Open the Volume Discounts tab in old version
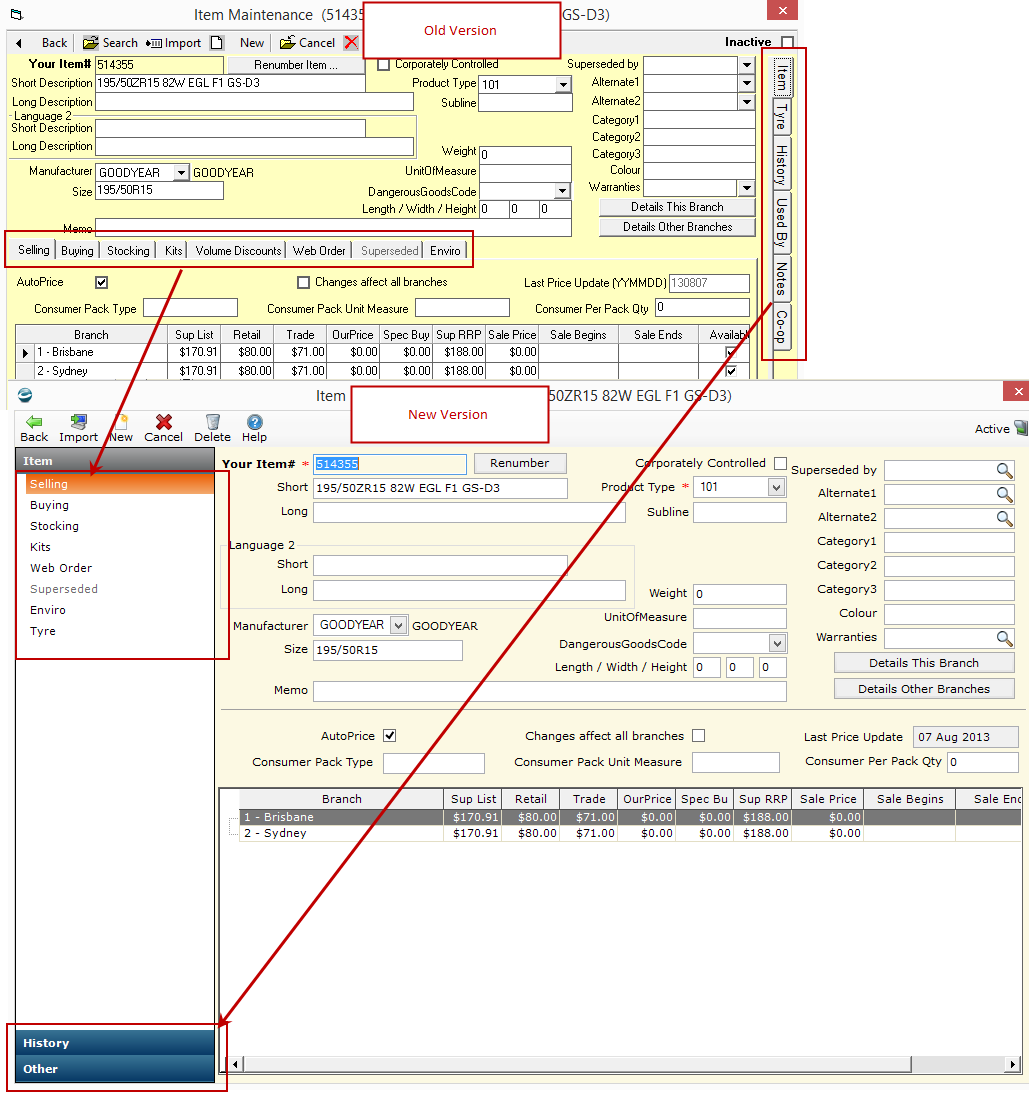 pyautogui.click(x=239, y=250)
